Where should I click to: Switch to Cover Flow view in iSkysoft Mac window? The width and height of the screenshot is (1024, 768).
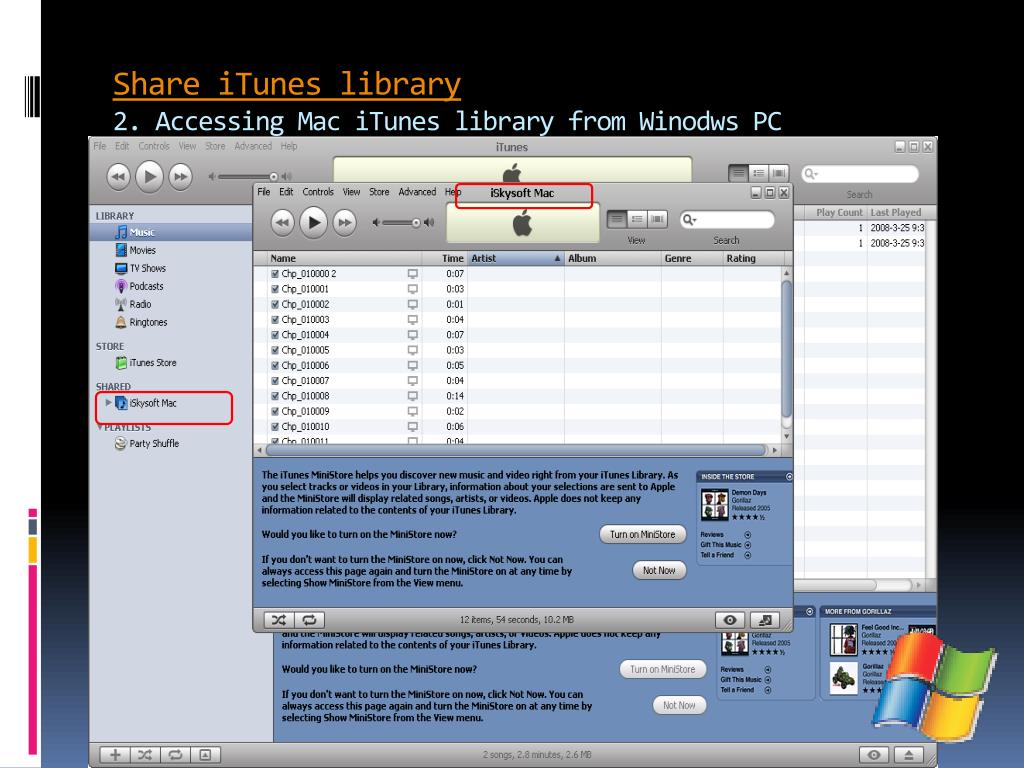(658, 219)
